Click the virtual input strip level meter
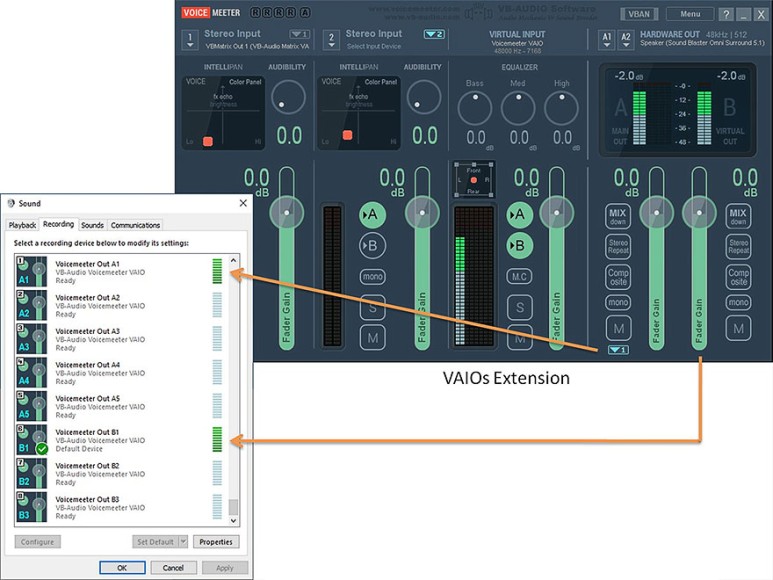 [474, 276]
